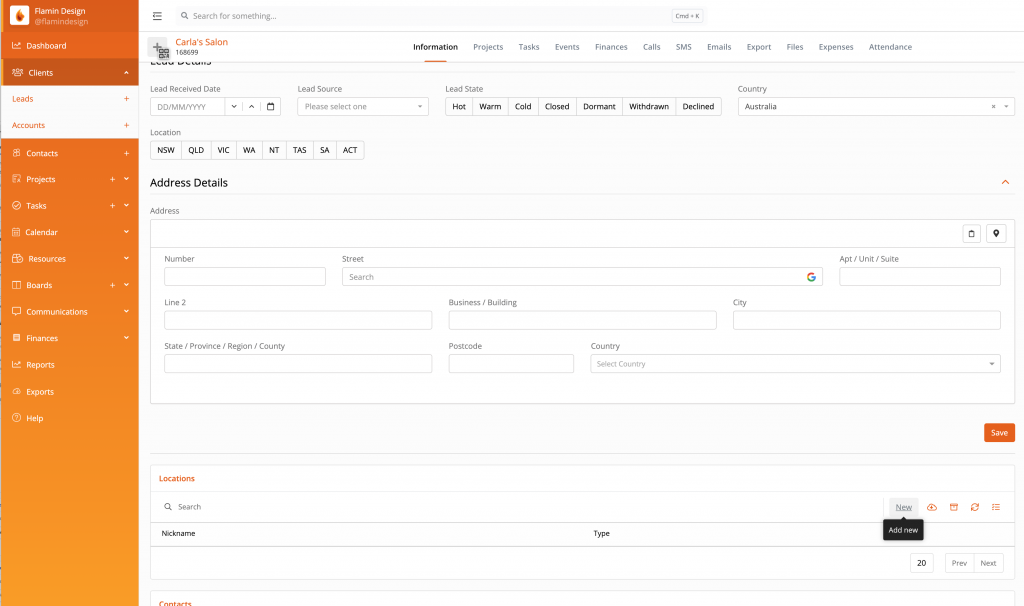This screenshot has width=1024, height=606.
Task: Refresh the Locations table
Action: click(974, 507)
